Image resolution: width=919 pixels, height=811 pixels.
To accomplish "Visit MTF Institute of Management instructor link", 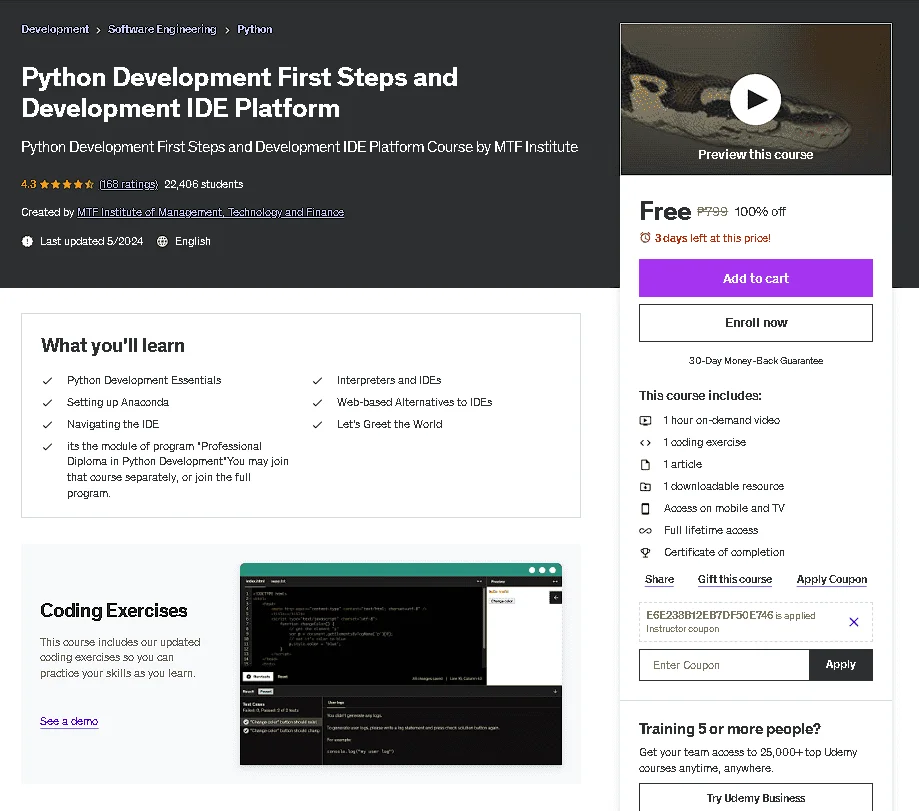I will (210, 212).
